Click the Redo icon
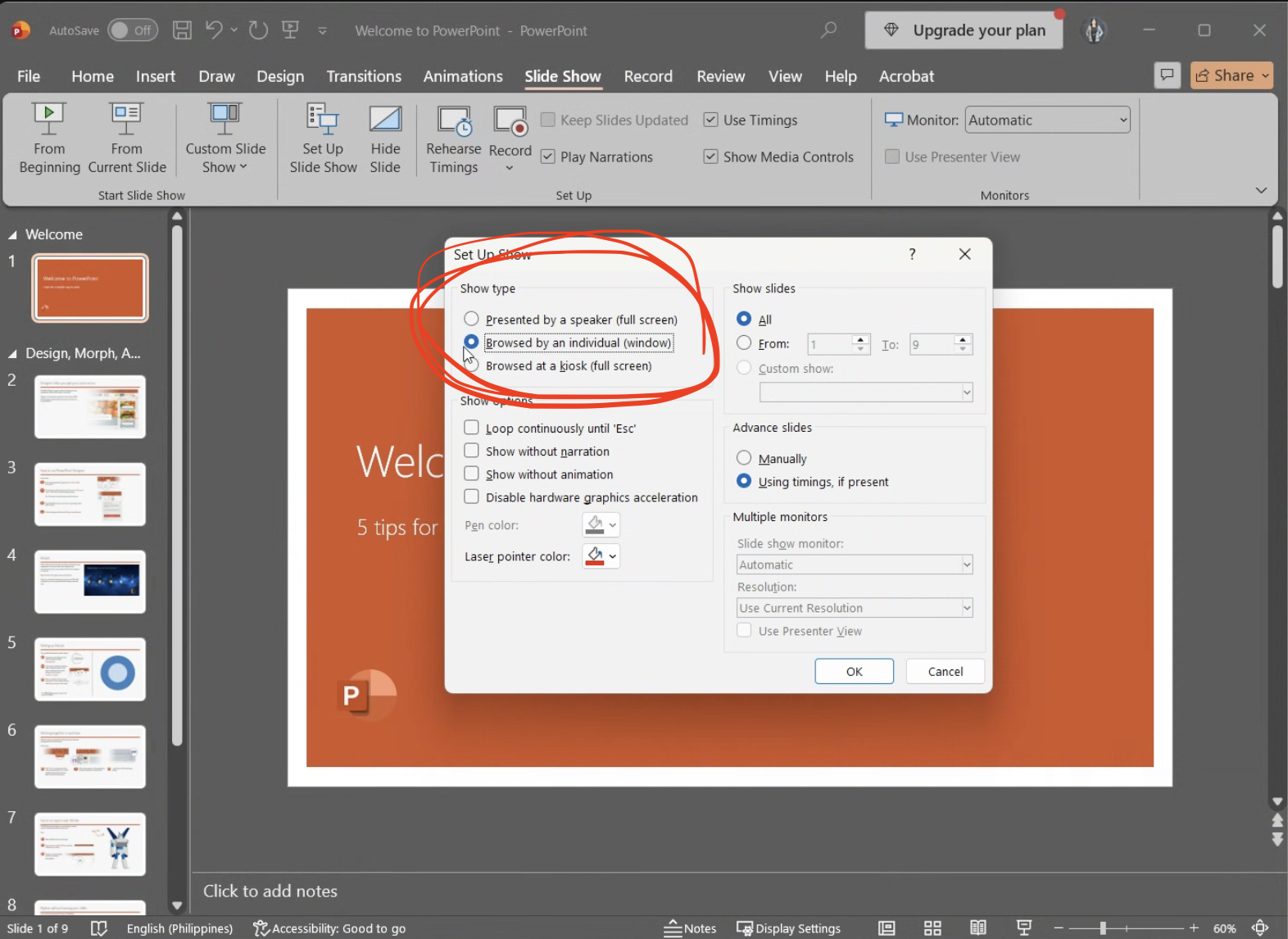This screenshot has height=939, width=1288. tap(258, 30)
